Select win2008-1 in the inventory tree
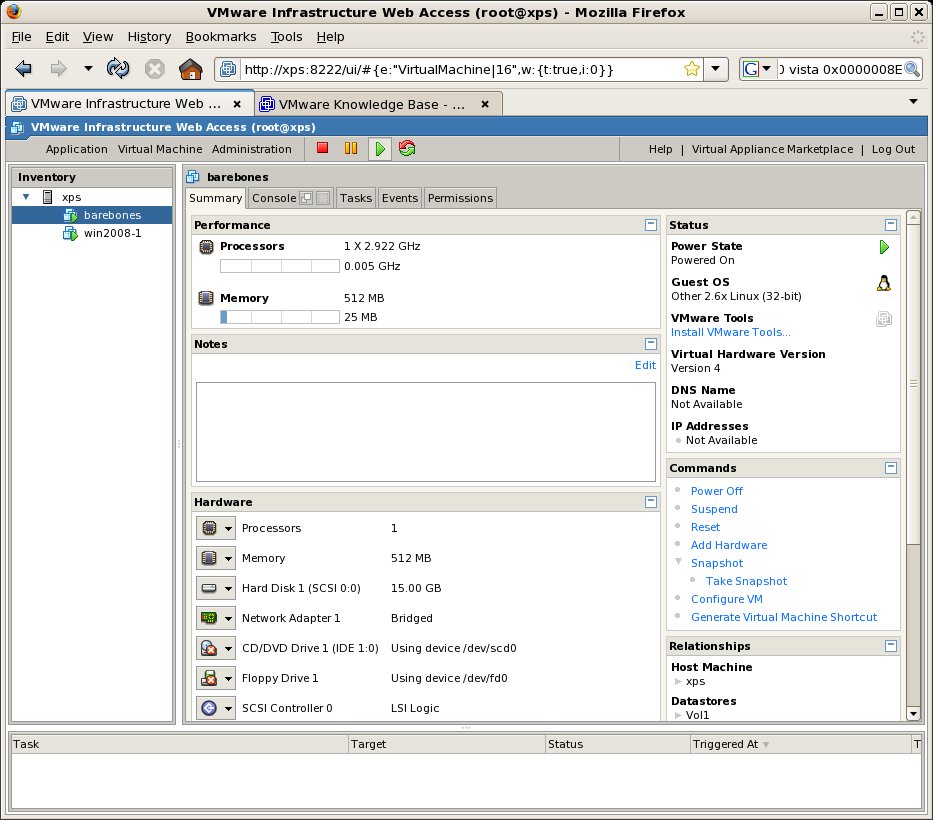The width and height of the screenshot is (933, 820). pos(112,233)
